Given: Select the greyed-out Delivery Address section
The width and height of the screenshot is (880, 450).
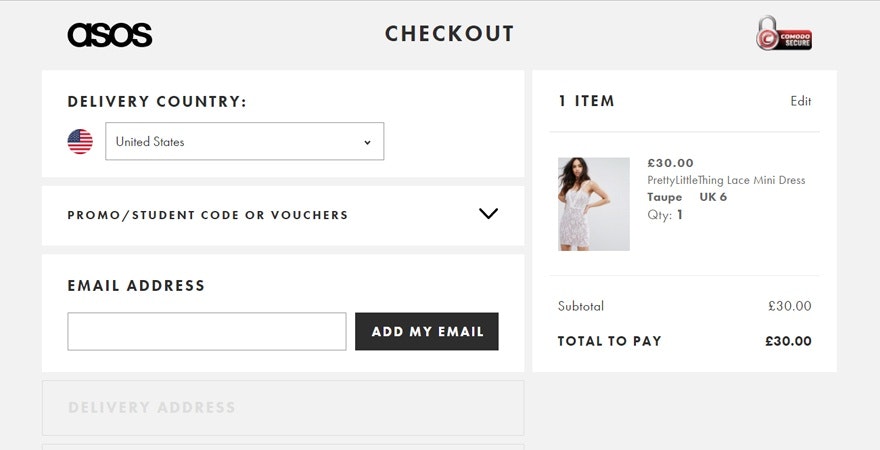Looking at the screenshot, I should coord(282,407).
